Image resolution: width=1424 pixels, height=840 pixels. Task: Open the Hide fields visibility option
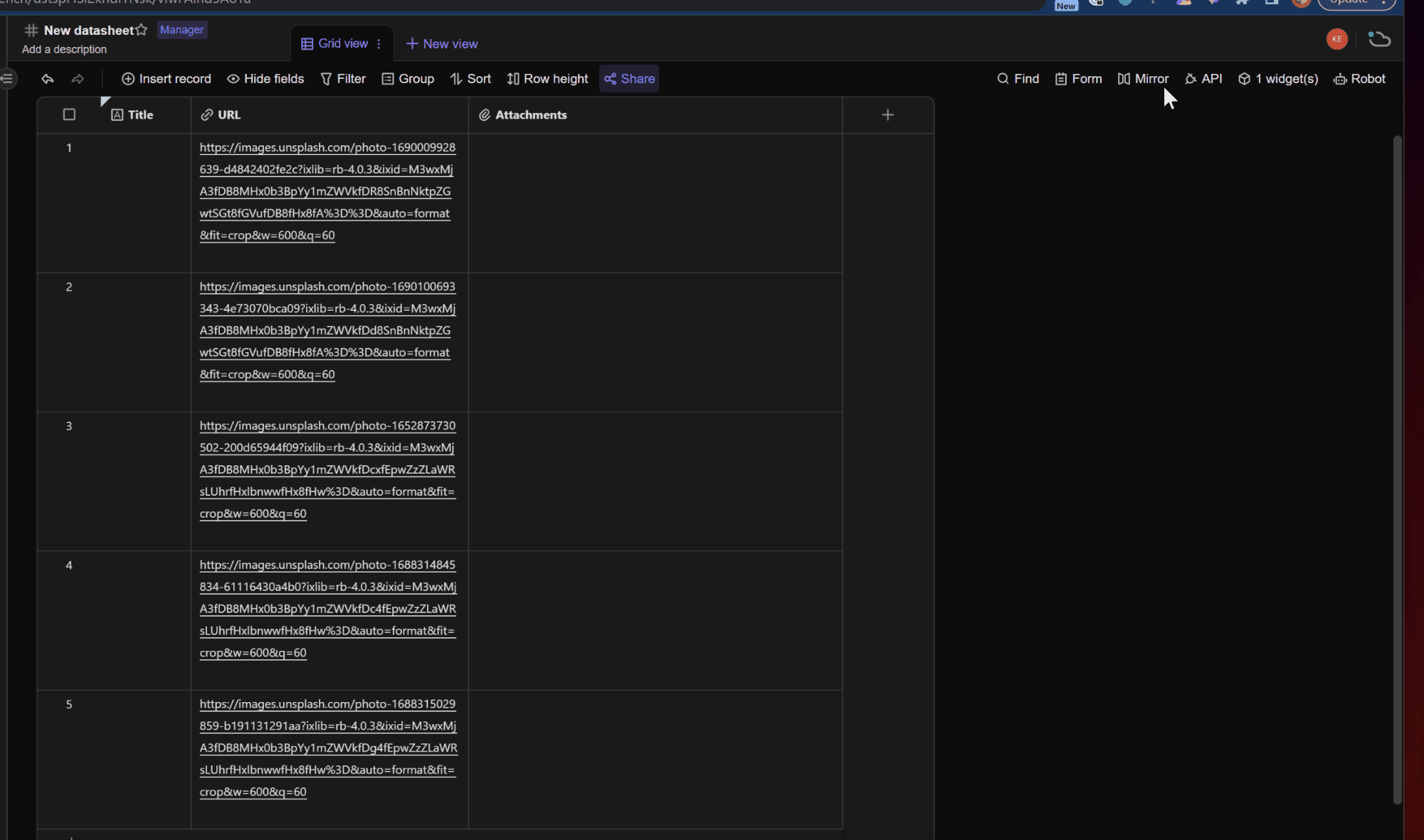265,79
